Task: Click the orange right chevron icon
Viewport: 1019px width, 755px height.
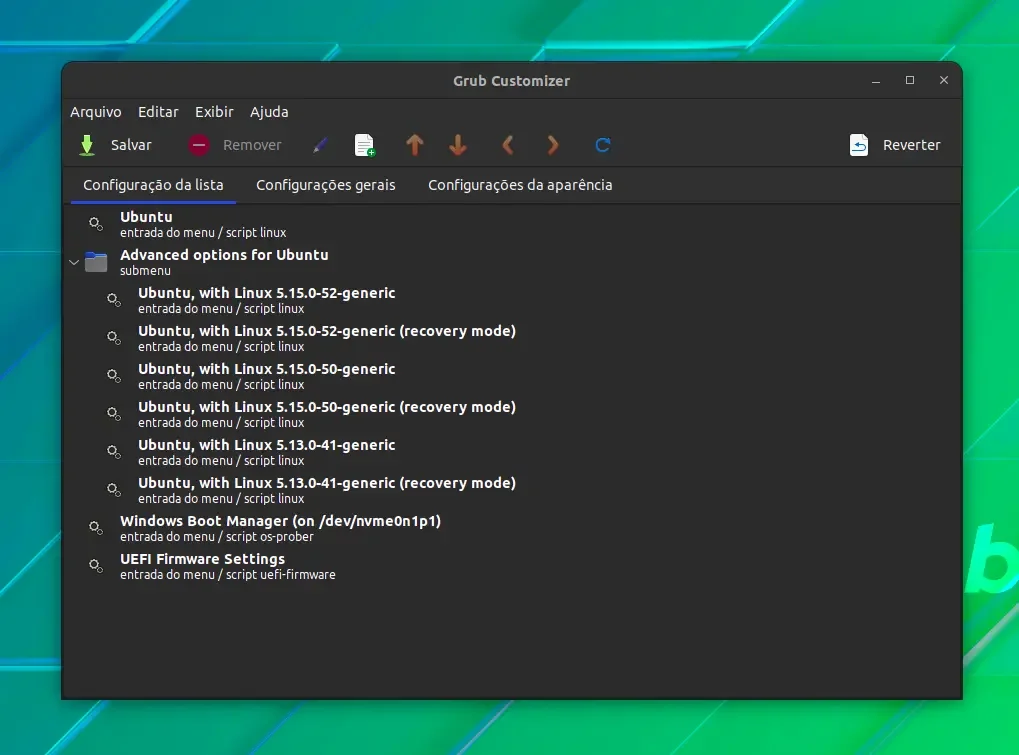Action: [x=552, y=145]
